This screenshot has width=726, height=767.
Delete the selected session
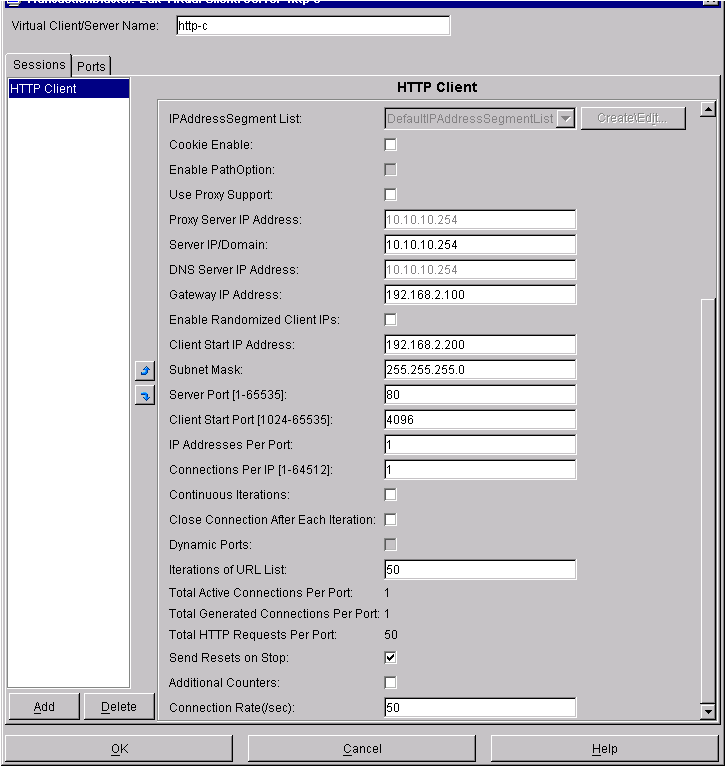119,706
